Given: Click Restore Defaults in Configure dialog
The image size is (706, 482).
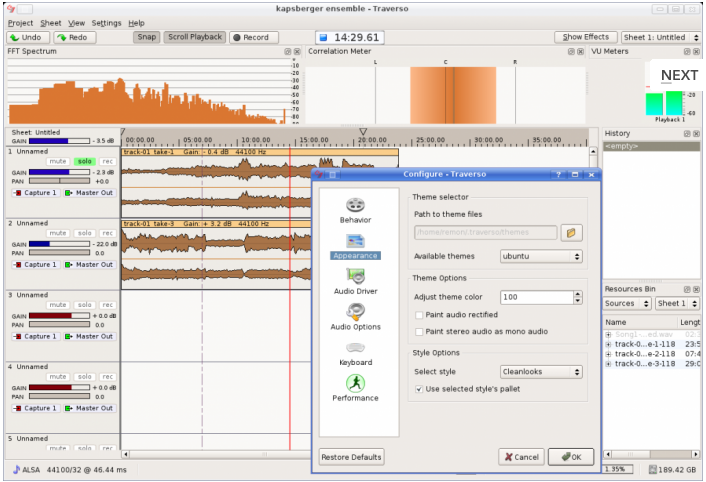Looking at the screenshot, I should click(351, 457).
